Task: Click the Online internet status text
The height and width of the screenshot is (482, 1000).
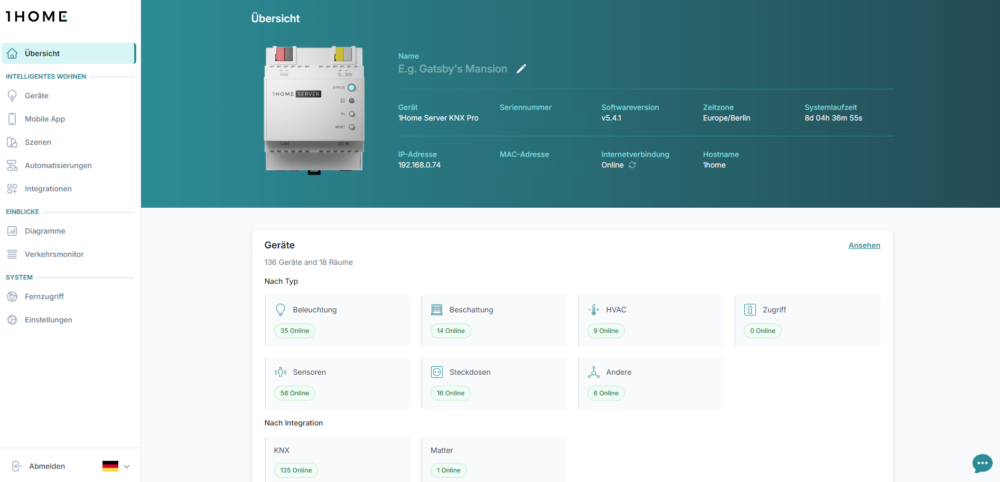Action: tap(612, 165)
